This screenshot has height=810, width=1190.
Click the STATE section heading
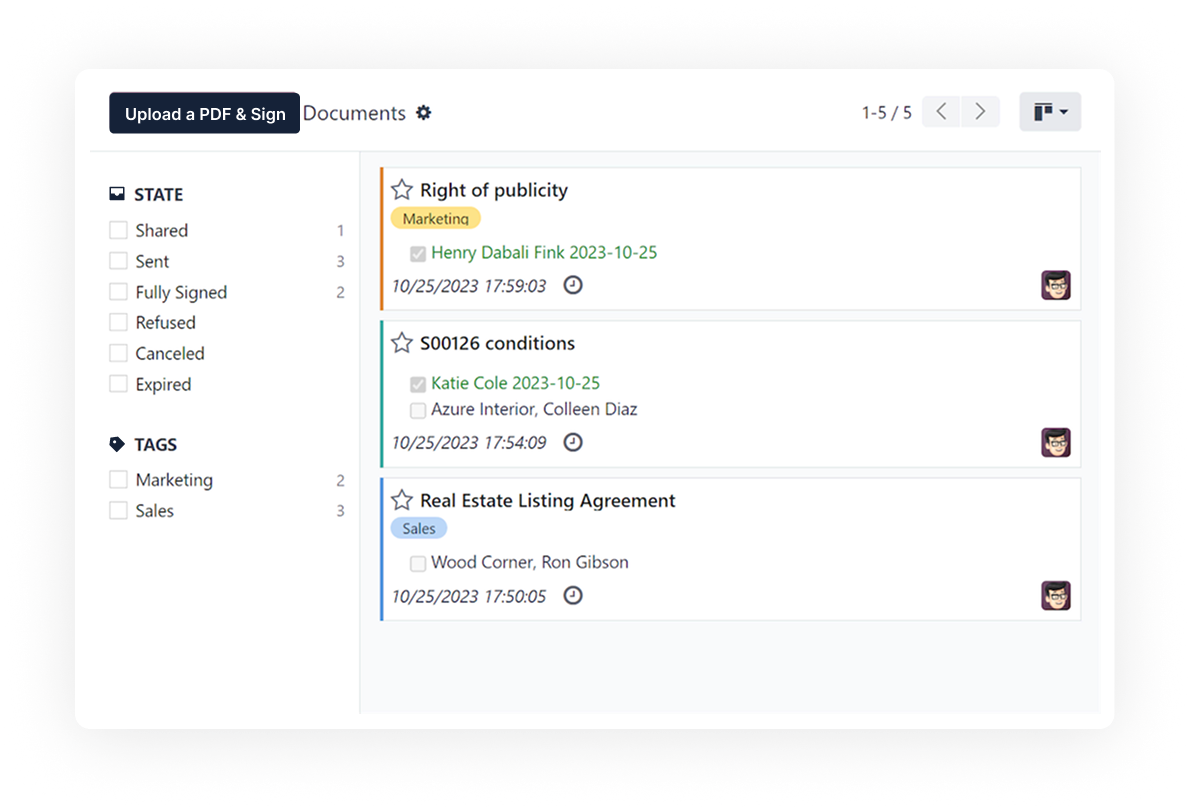(159, 194)
